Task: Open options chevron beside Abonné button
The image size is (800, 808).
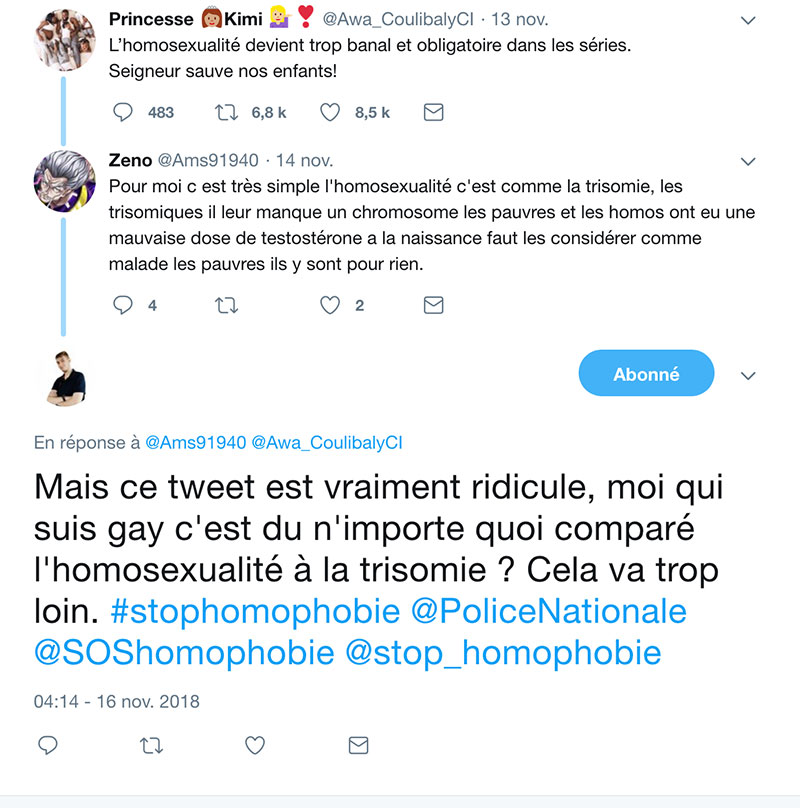Action: coord(747,375)
